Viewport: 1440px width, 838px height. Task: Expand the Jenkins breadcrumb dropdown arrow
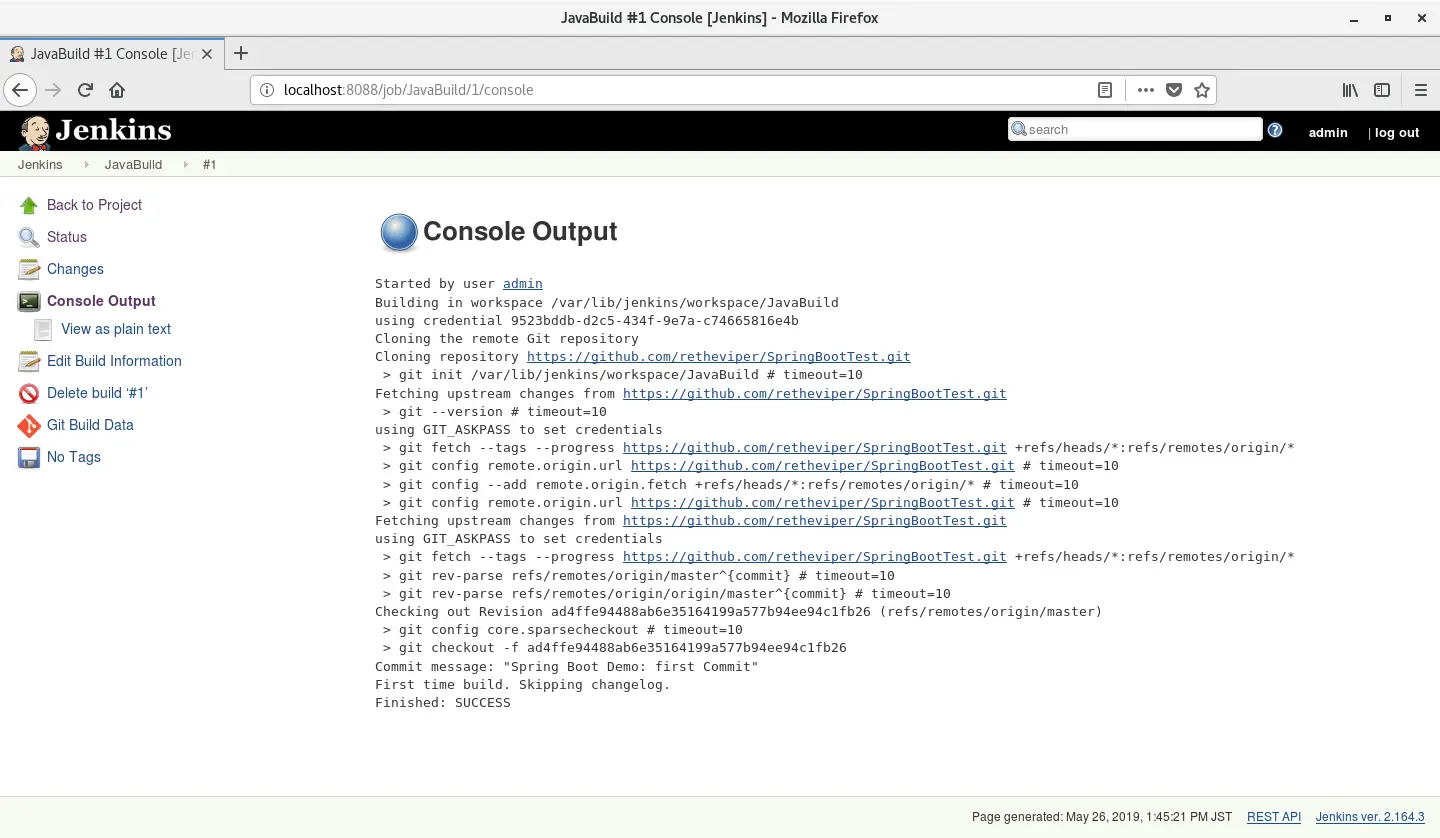click(87, 165)
